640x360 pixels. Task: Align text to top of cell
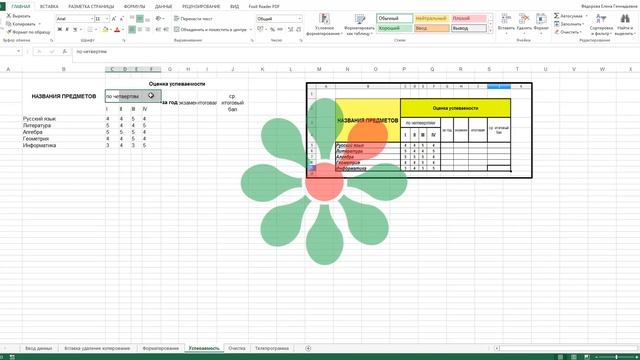point(132,18)
